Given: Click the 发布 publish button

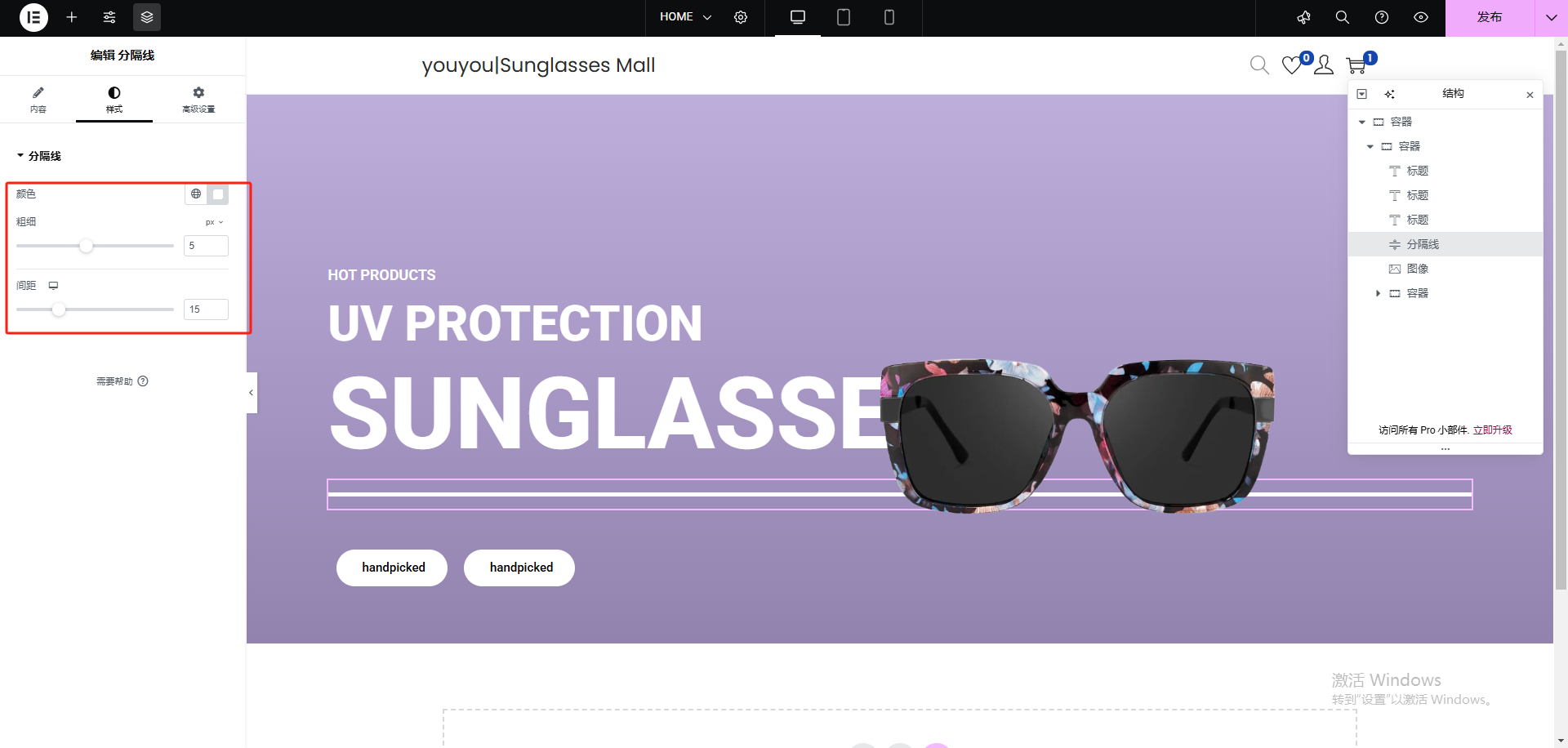Looking at the screenshot, I should coord(1490,17).
